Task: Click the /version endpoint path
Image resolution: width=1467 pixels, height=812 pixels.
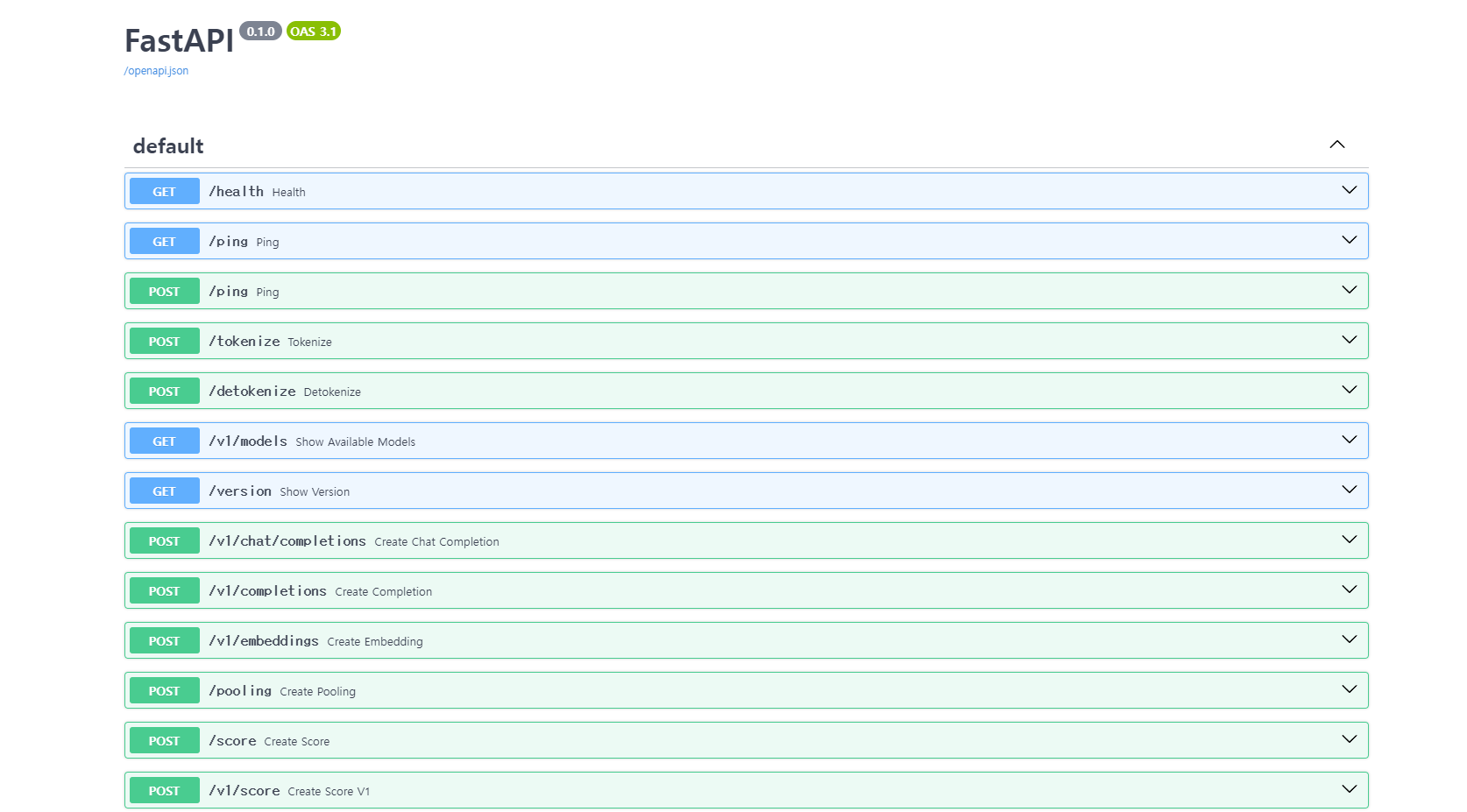Action: click(240, 491)
